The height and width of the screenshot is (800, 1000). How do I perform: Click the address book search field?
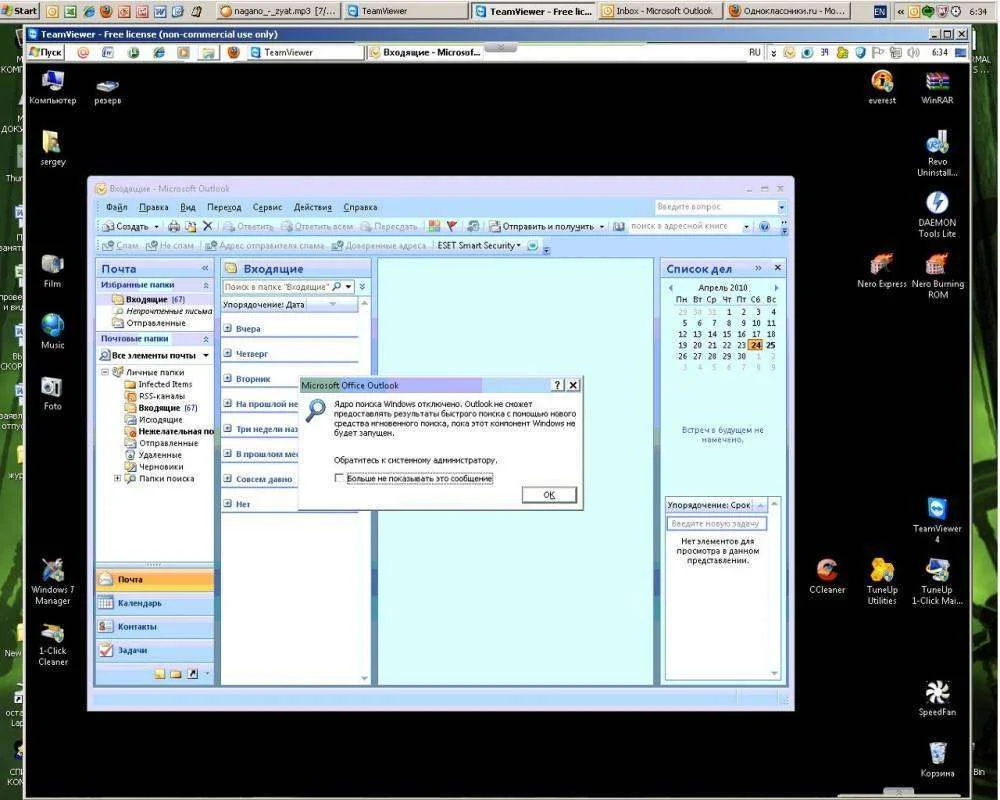coord(685,226)
